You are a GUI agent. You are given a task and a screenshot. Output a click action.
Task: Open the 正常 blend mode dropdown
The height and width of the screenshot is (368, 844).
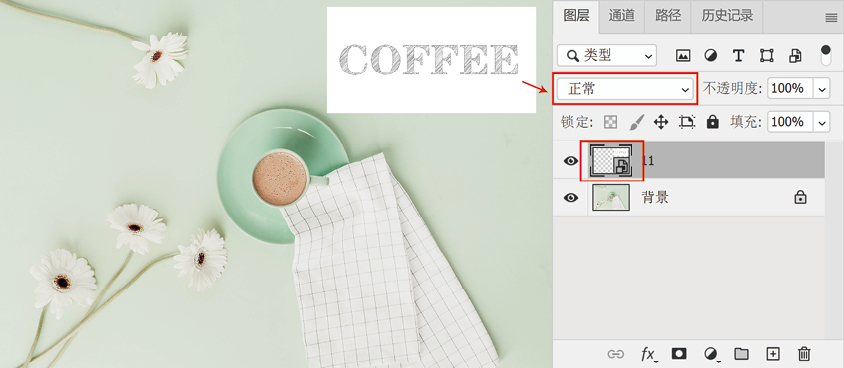tap(625, 89)
